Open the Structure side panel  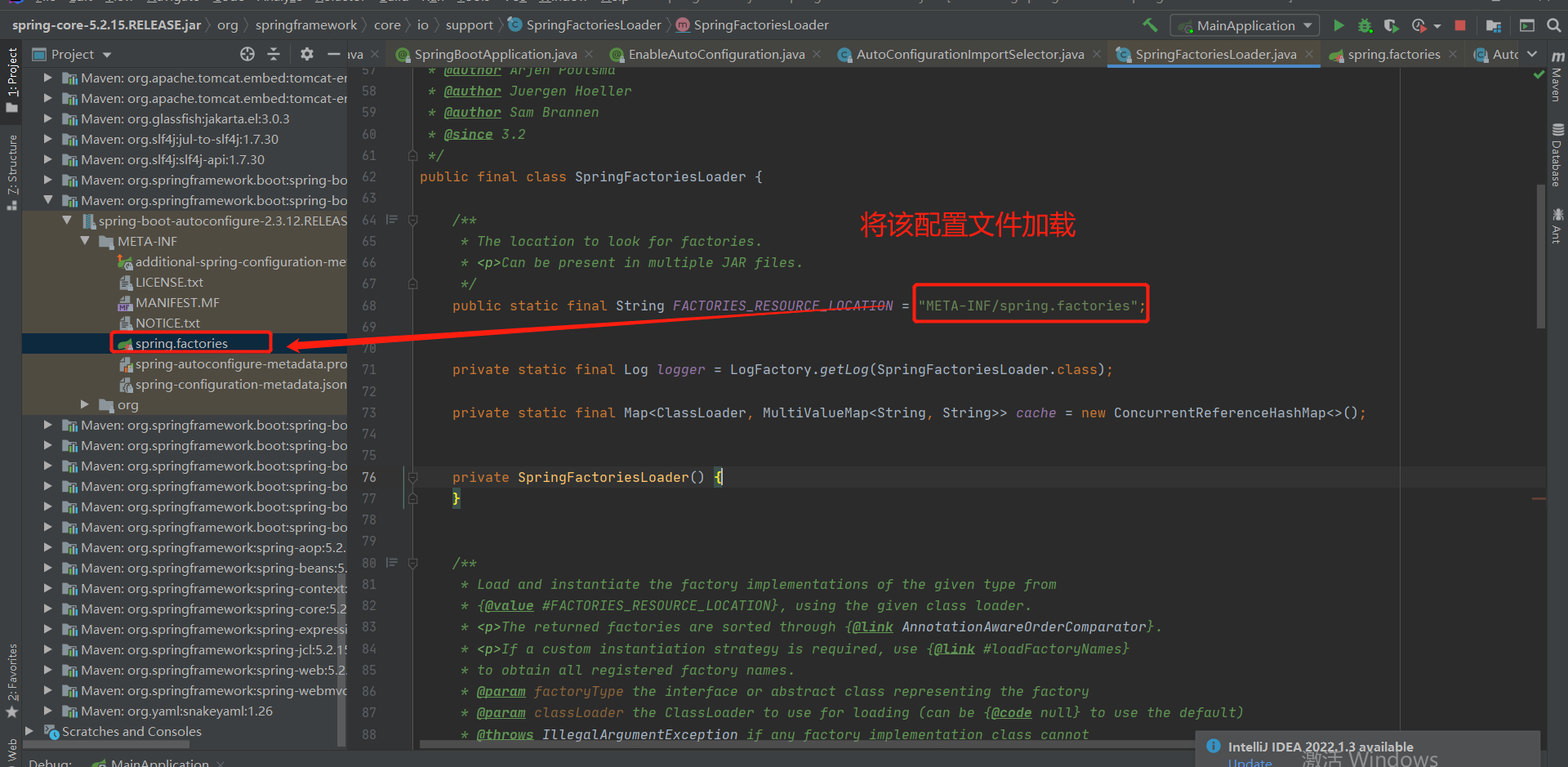coord(11,172)
